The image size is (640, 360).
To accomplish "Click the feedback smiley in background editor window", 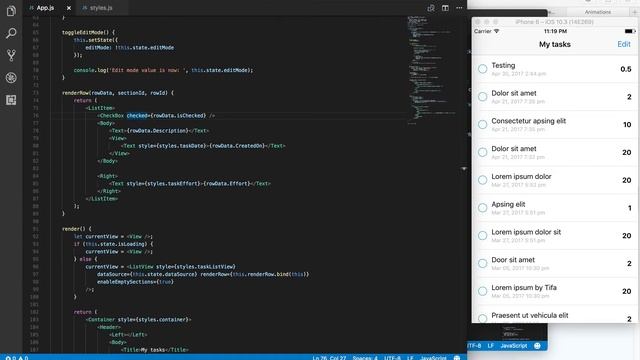I will coord(537,346).
